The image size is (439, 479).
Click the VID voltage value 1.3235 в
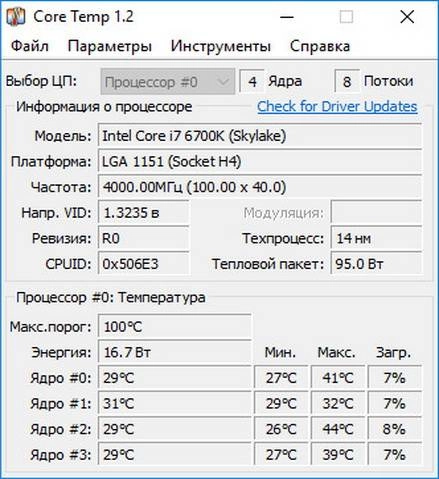click(x=144, y=213)
